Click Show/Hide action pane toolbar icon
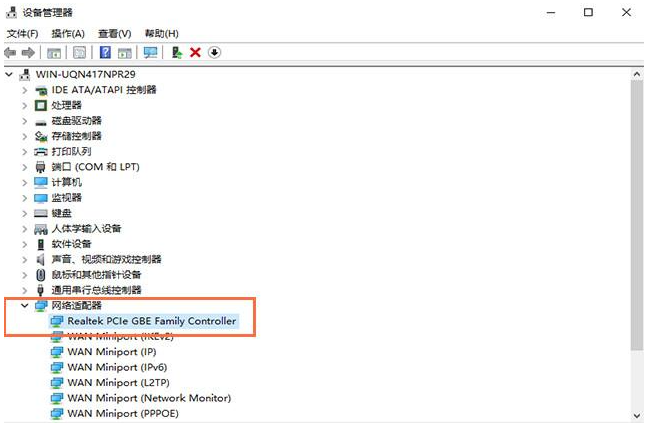 pos(125,53)
